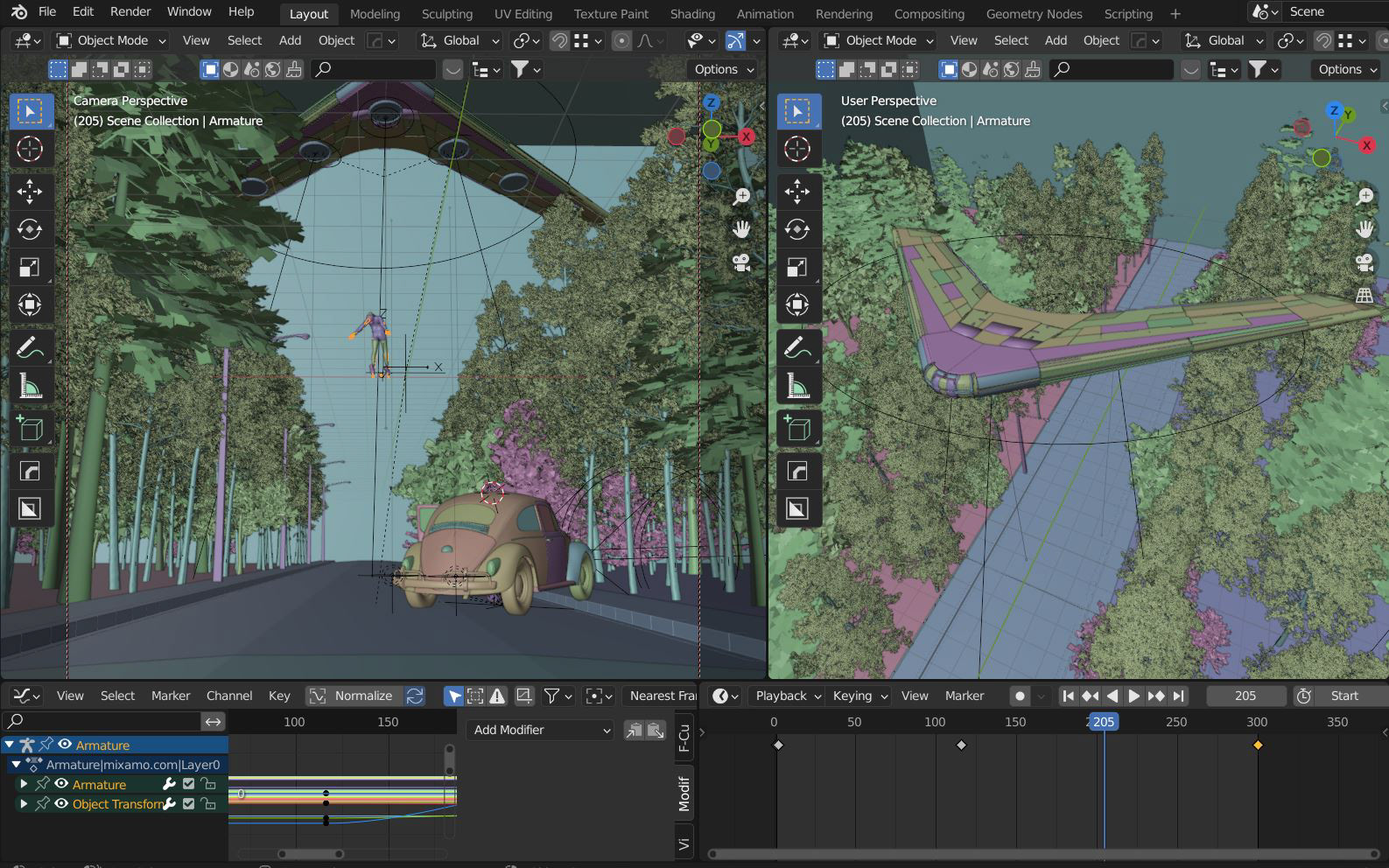The width and height of the screenshot is (1389, 868).
Task: Toggle camera view in right viewport
Action: tap(1364, 262)
